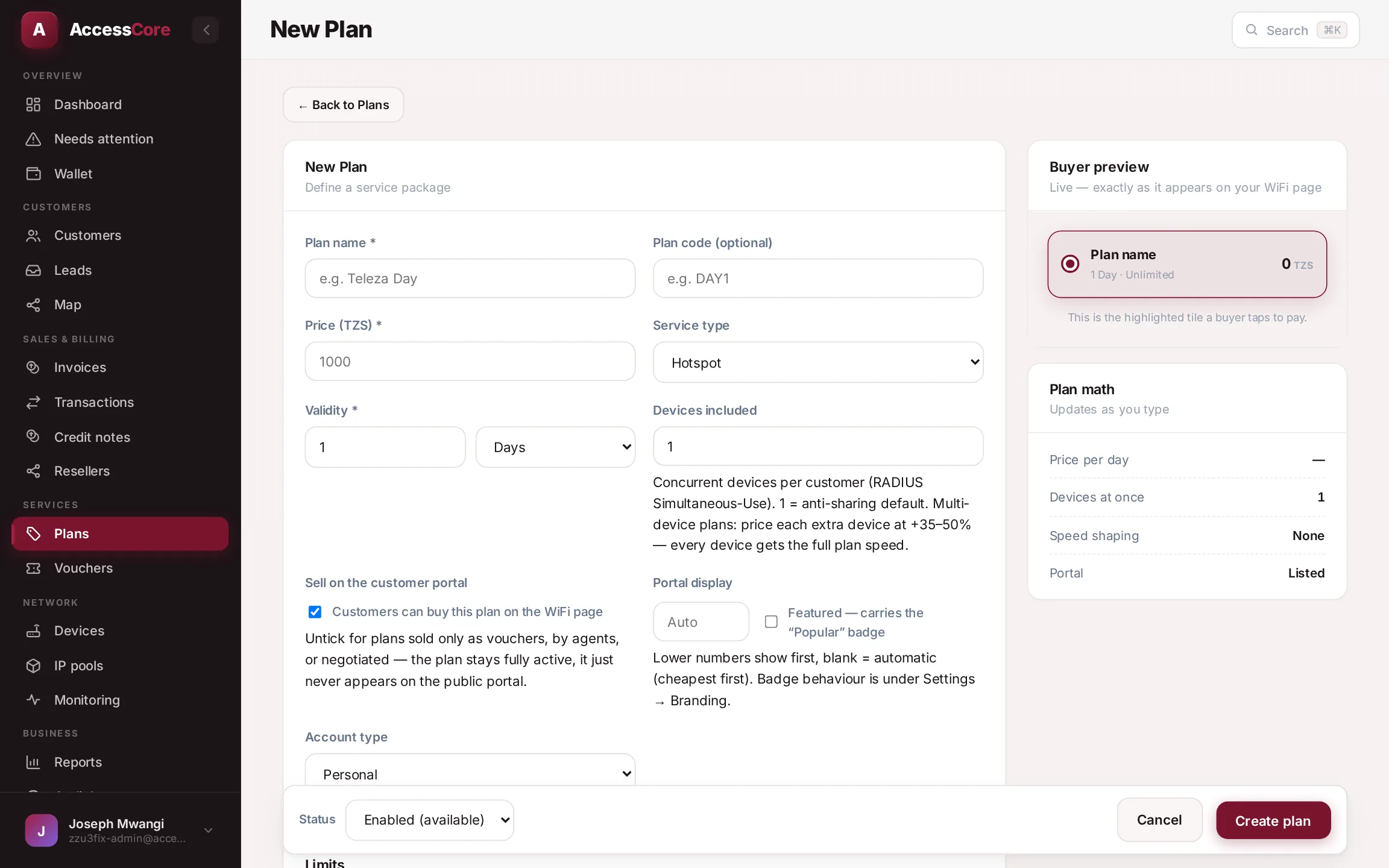Click the ⌘K shortcut badge
This screenshot has height=868, width=1389.
click(1332, 30)
